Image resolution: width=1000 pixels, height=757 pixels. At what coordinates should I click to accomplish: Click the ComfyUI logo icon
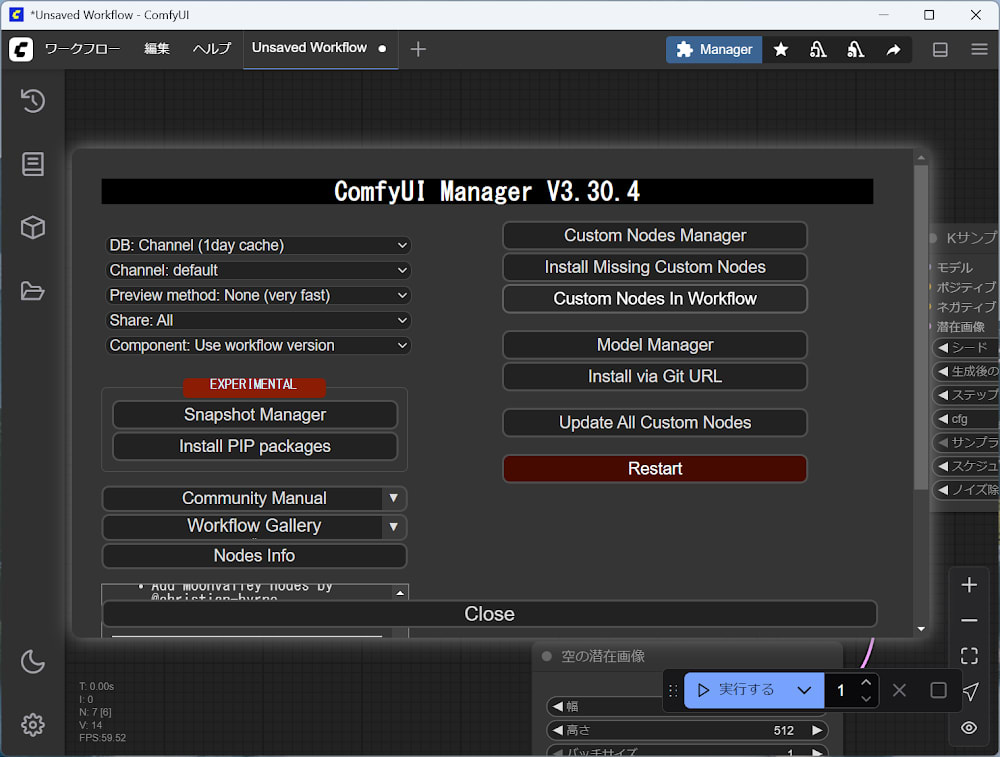click(21, 49)
